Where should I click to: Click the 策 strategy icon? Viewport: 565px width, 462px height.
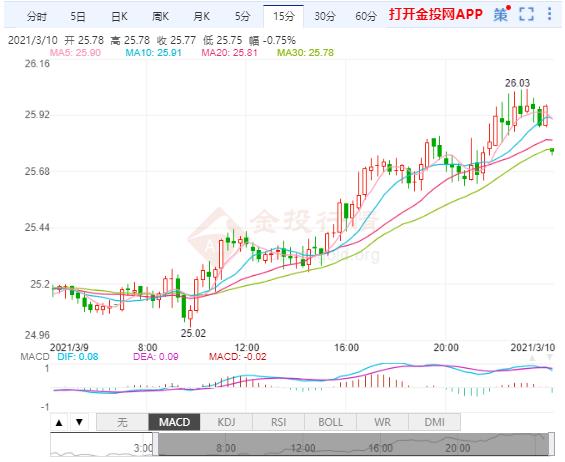(x=501, y=14)
